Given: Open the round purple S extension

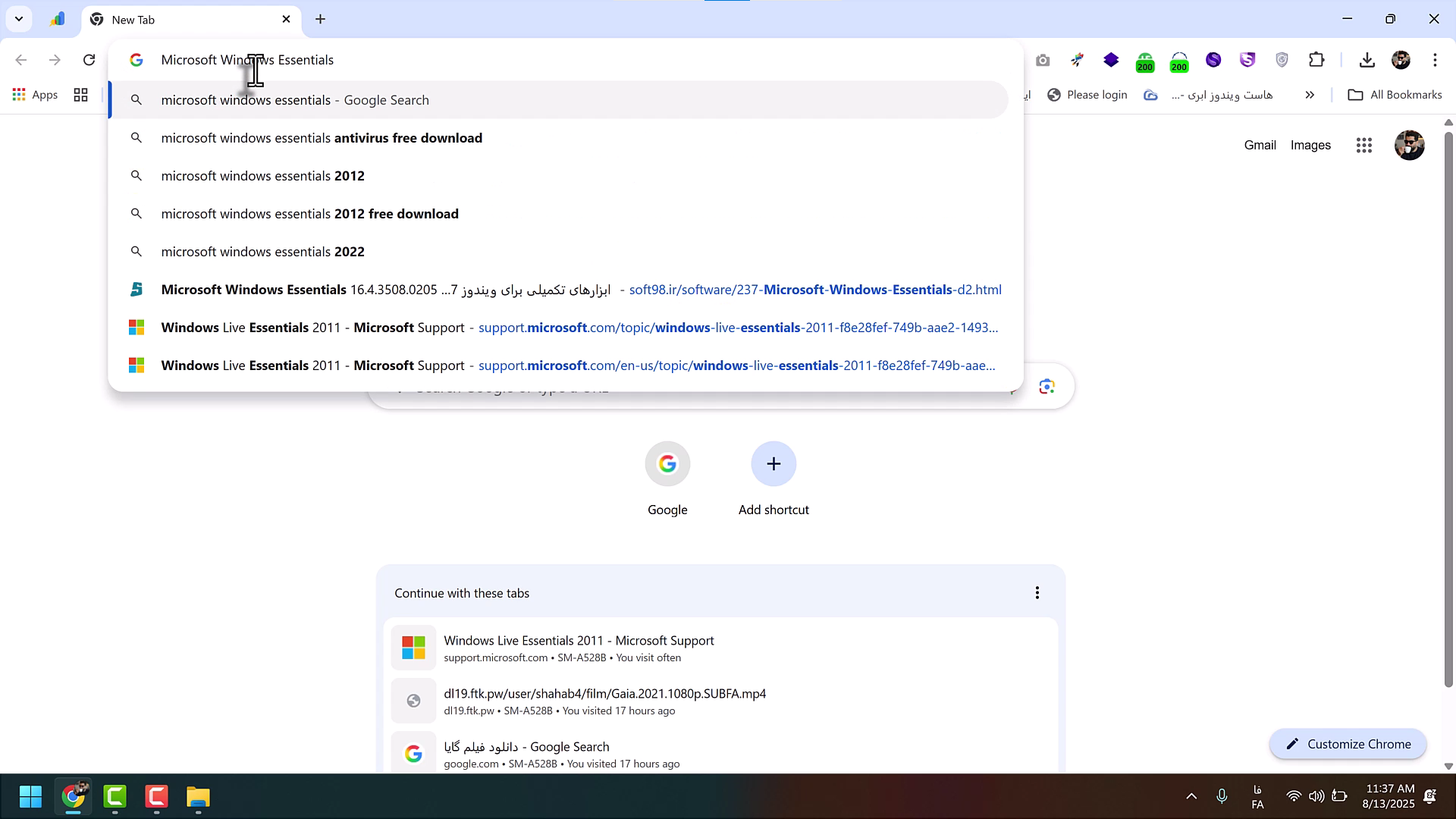Looking at the screenshot, I should [x=1213, y=60].
